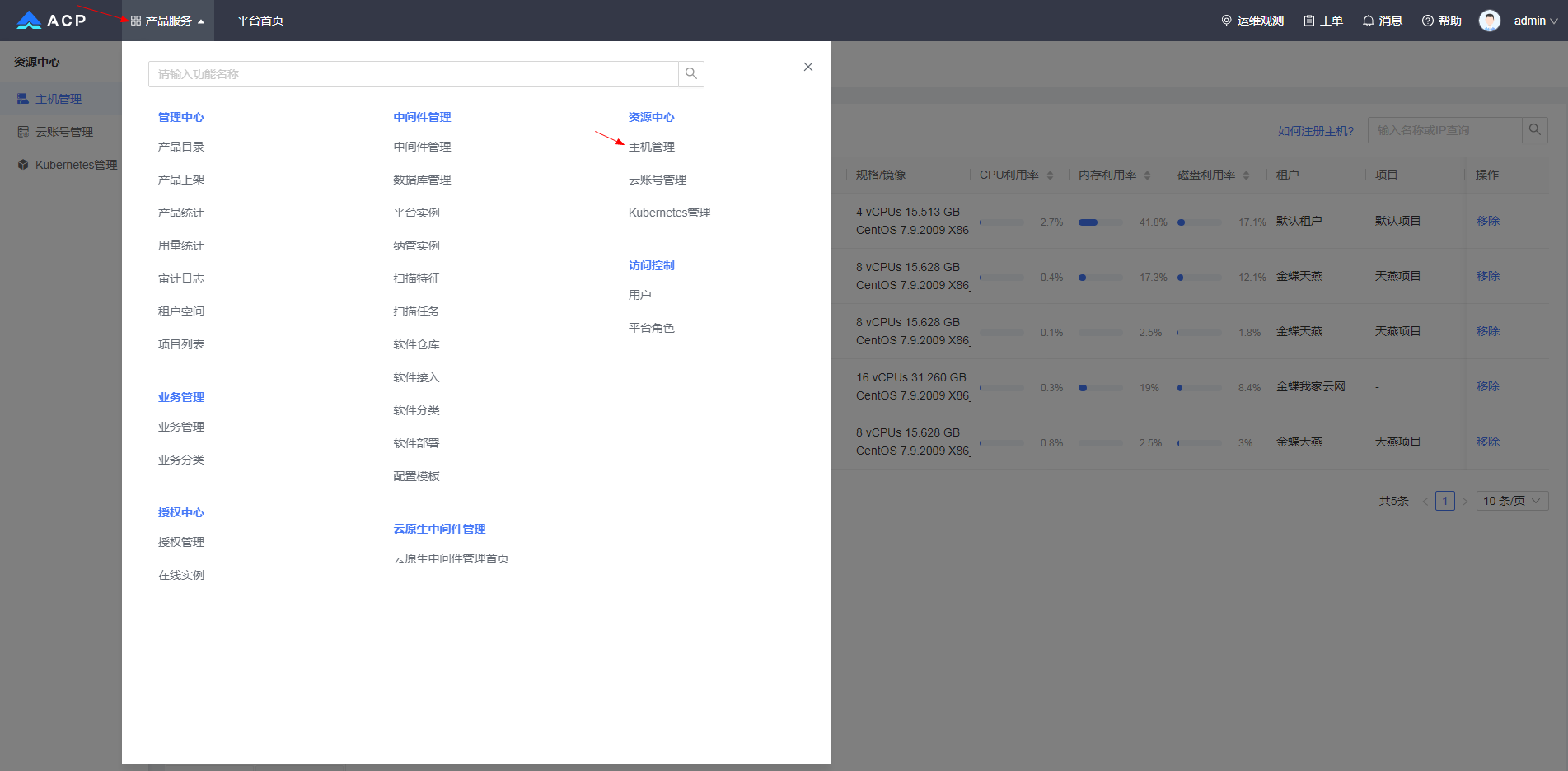Open Kubernetes管理 in the product menu
This screenshot has width=1568, height=771.
point(670,213)
